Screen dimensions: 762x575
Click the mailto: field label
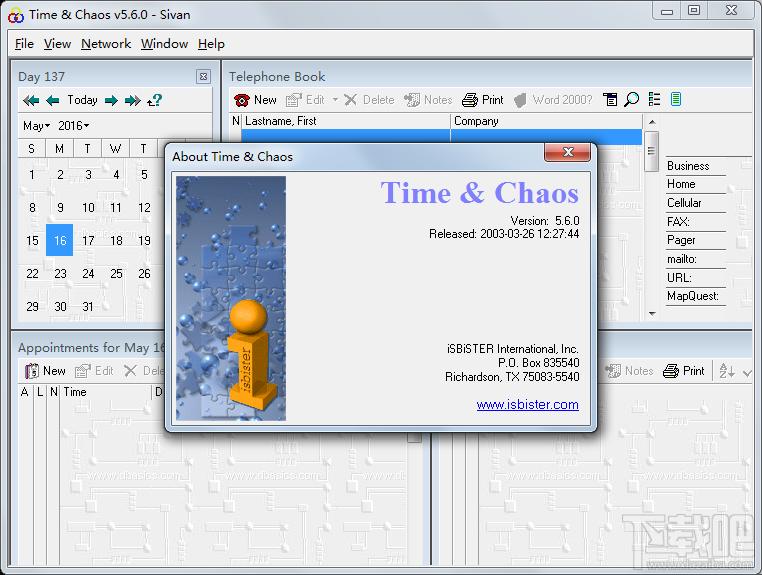pyautogui.click(x=681, y=259)
